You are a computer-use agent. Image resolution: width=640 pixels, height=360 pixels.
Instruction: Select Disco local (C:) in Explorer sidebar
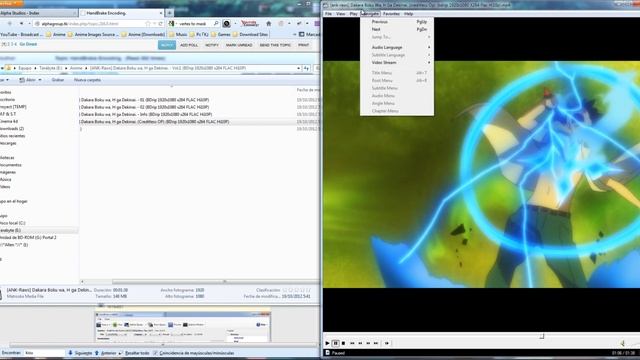(x=13, y=223)
